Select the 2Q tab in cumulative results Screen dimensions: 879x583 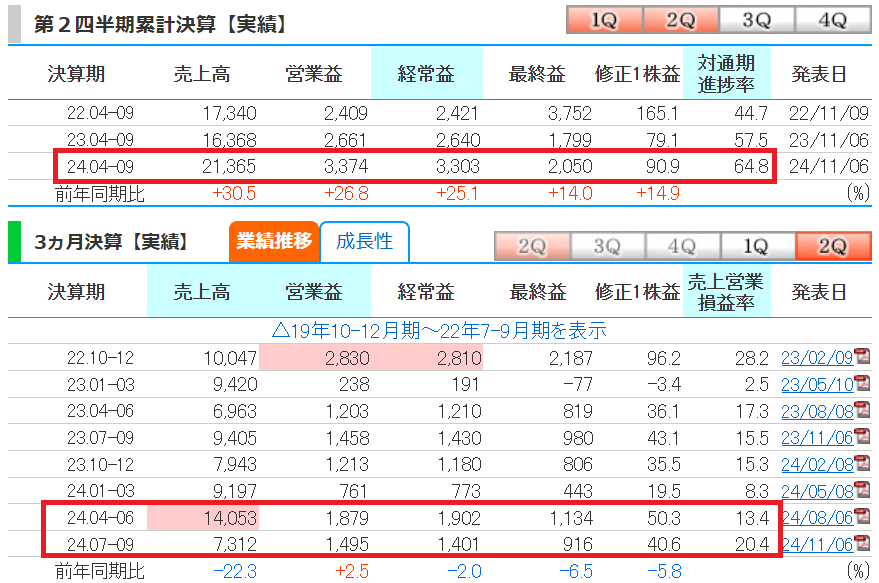681,20
